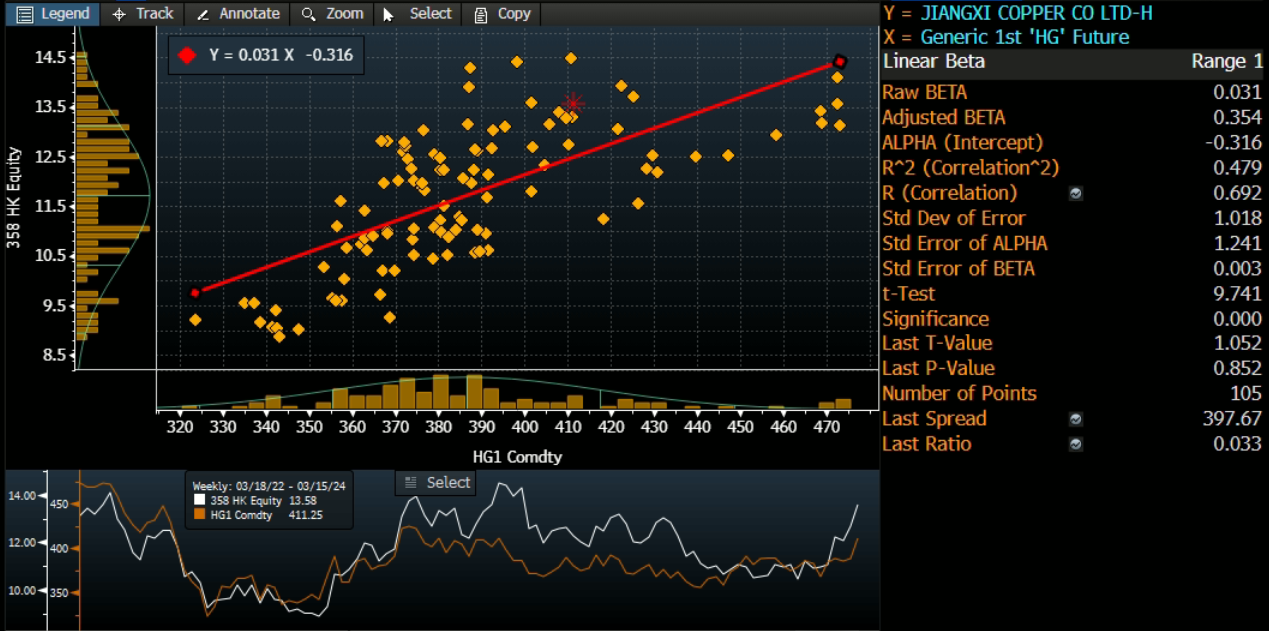The height and width of the screenshot is (631, 1269).
Task: Click the red regression line's lower endpoint
Action: pyautogui.click(x=196, y=292)
